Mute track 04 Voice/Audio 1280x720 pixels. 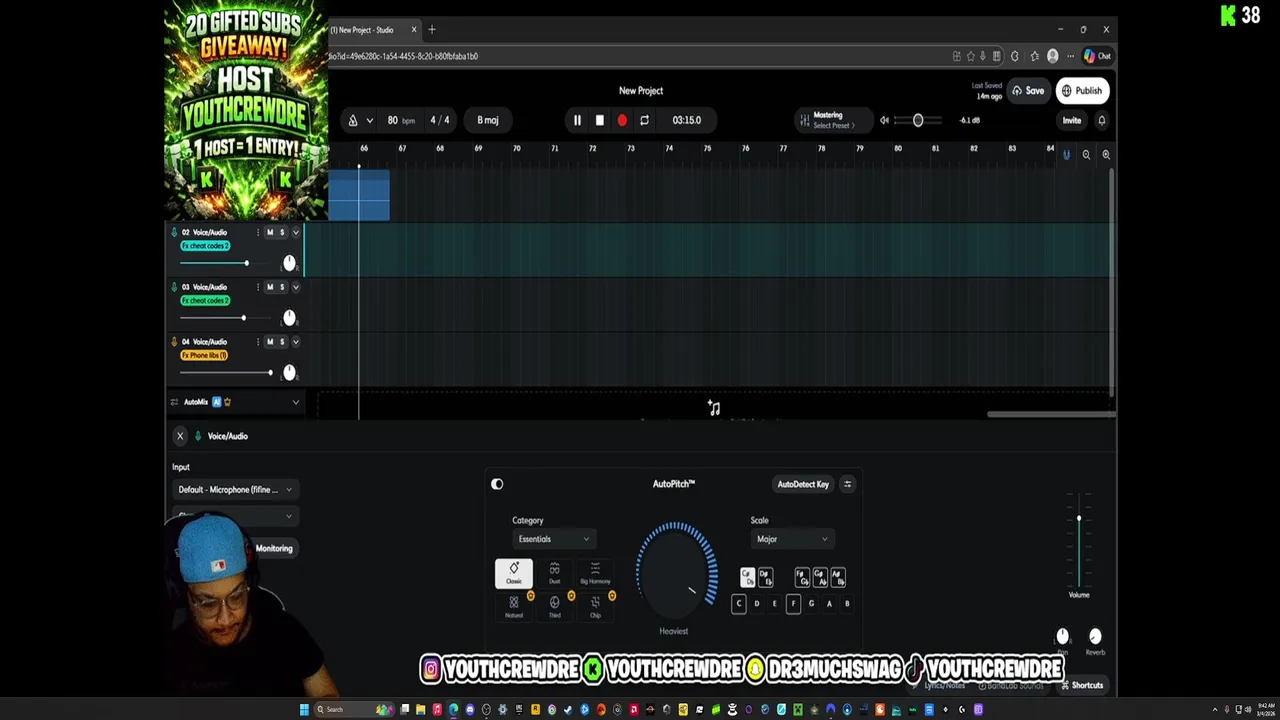pyautogui.click(x=269, y=342)
